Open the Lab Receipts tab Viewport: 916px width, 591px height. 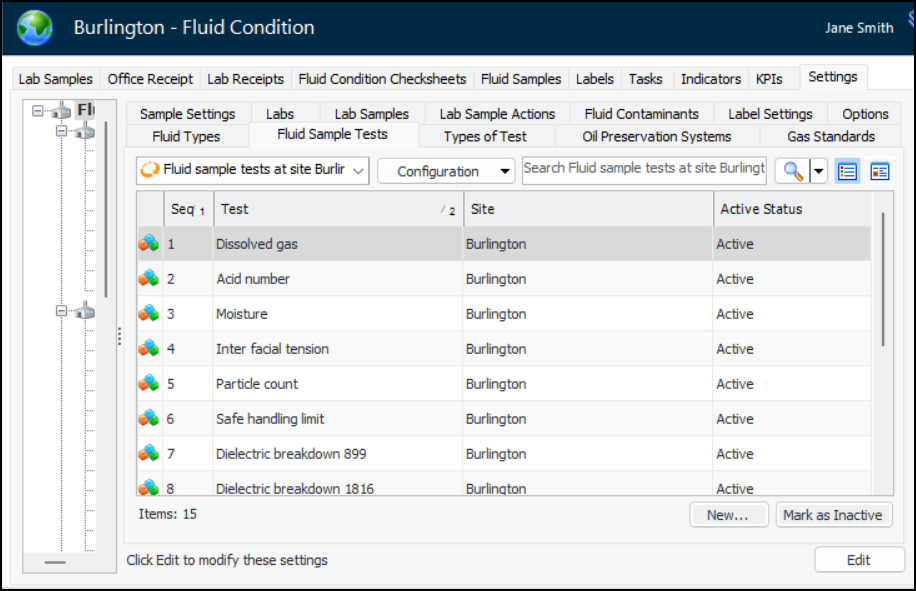tap(245, 79)
